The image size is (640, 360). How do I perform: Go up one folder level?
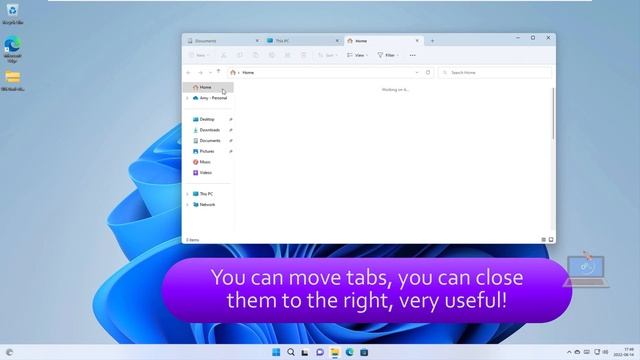tap(218, 71)
